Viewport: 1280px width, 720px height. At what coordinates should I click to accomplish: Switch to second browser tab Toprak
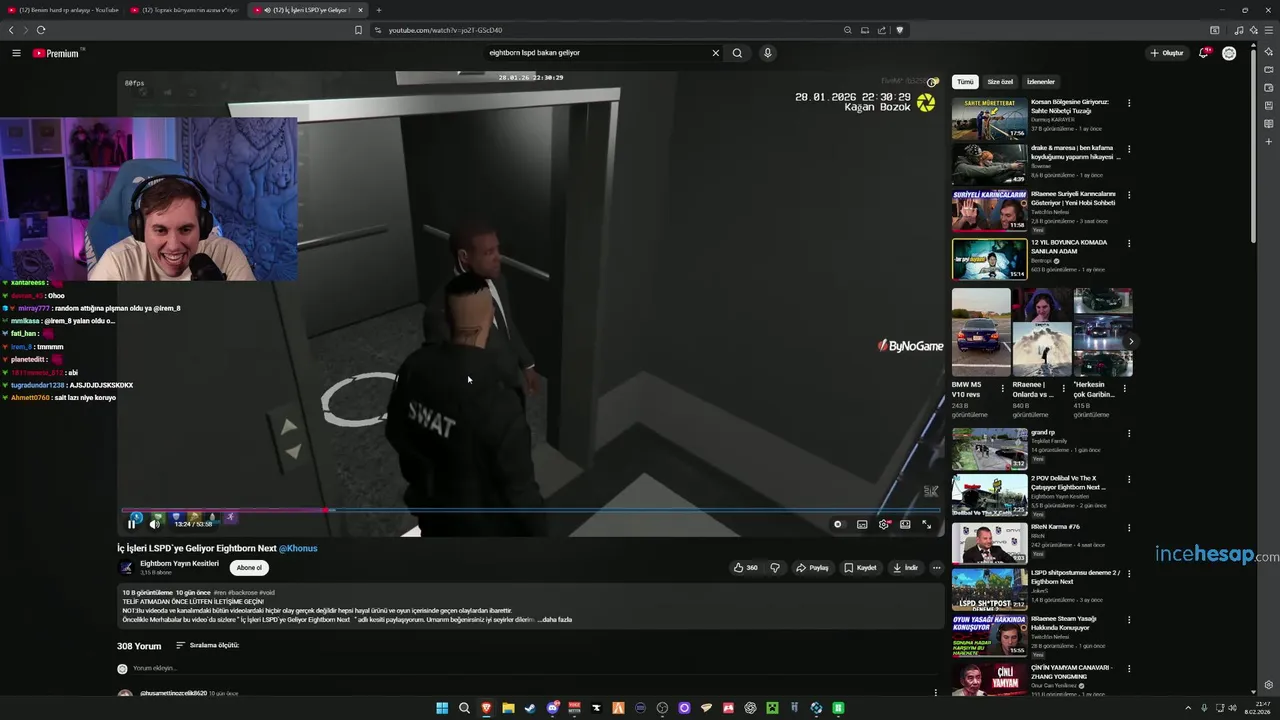[185, 10]
